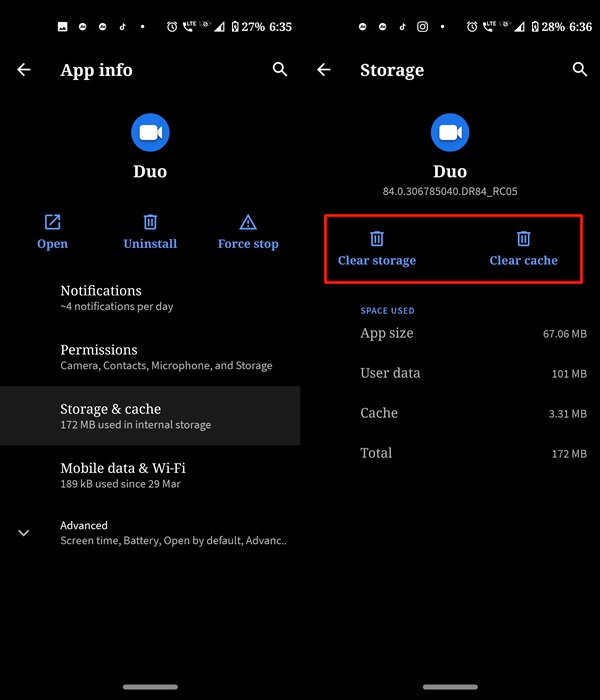600x700 pixels.
Task: Tap the Clear storage label
Action: point(377,260)
